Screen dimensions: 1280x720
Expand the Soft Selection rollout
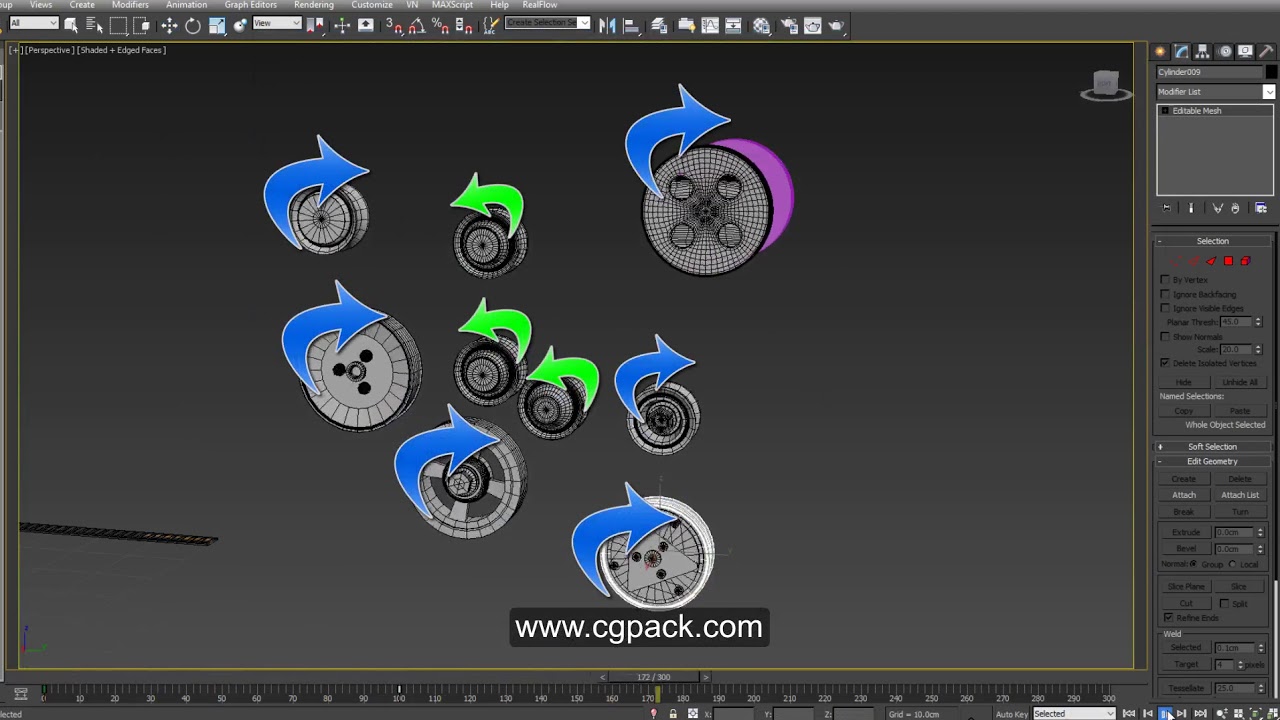click(x=1213, y=447)
